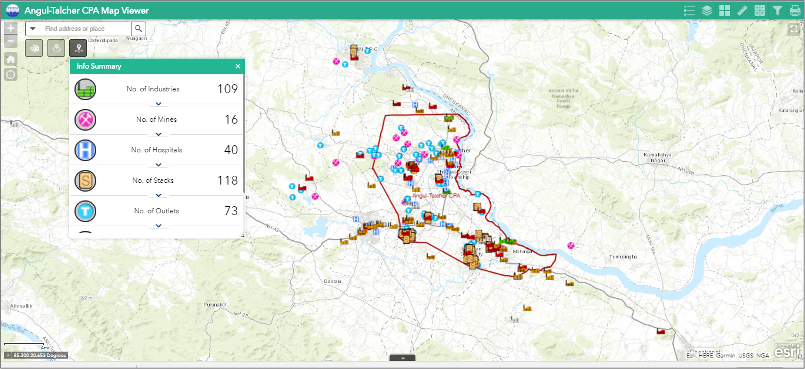Click the industries count 109
Screen dimensions: 805x369
[x=227, y=89]
